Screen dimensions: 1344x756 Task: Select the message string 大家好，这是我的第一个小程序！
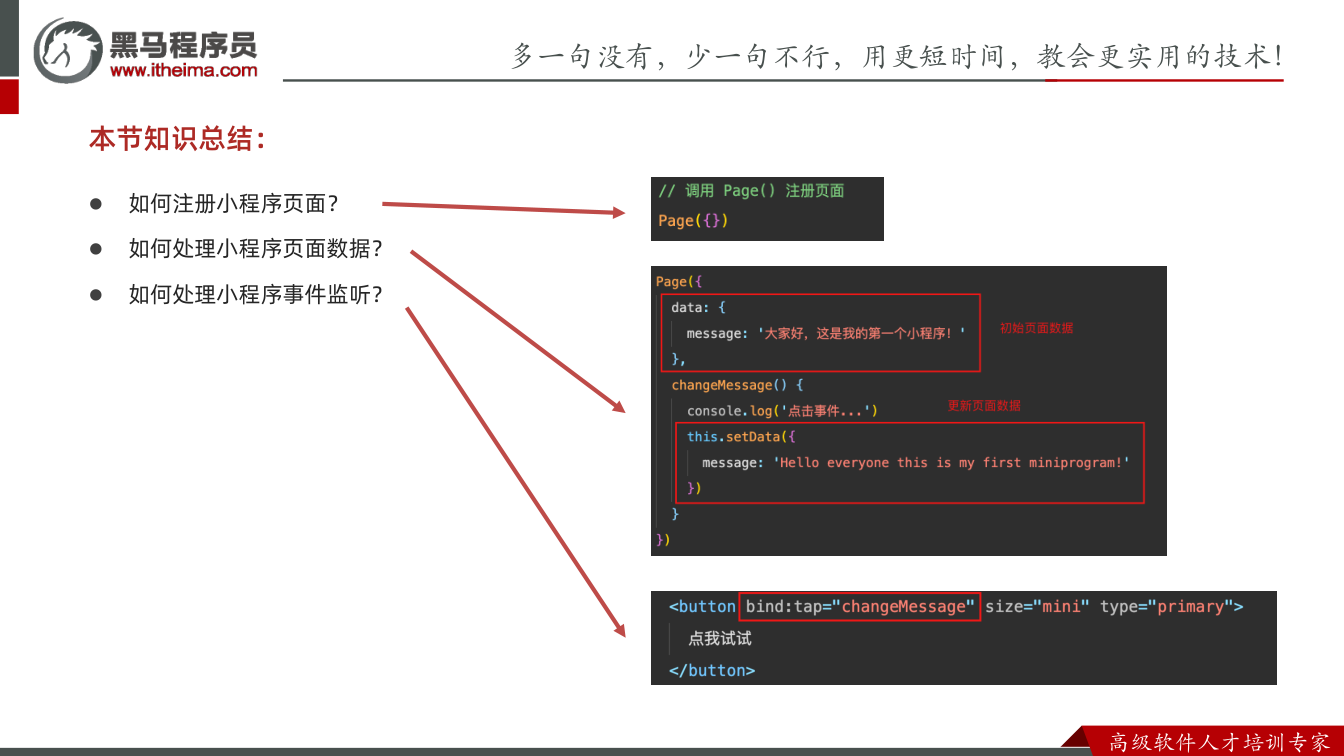(x=861, y=333)
